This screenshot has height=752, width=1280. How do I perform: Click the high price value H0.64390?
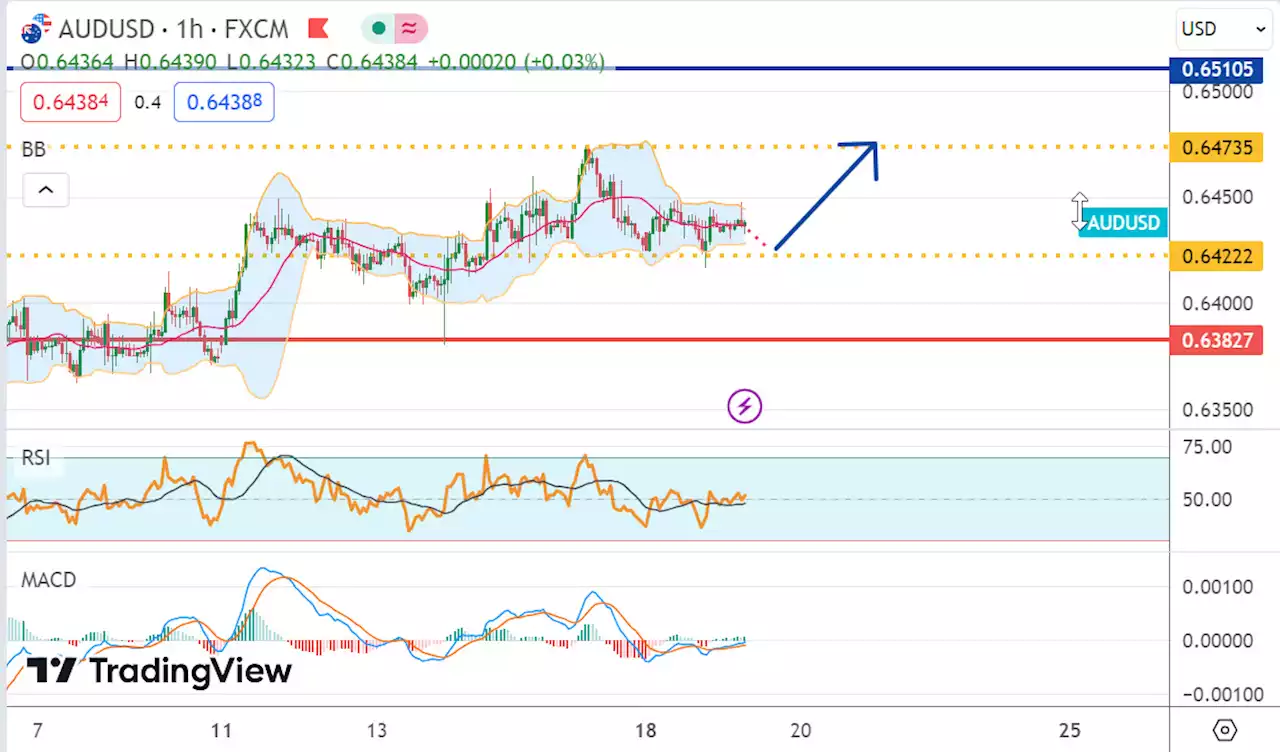point(171,62)
